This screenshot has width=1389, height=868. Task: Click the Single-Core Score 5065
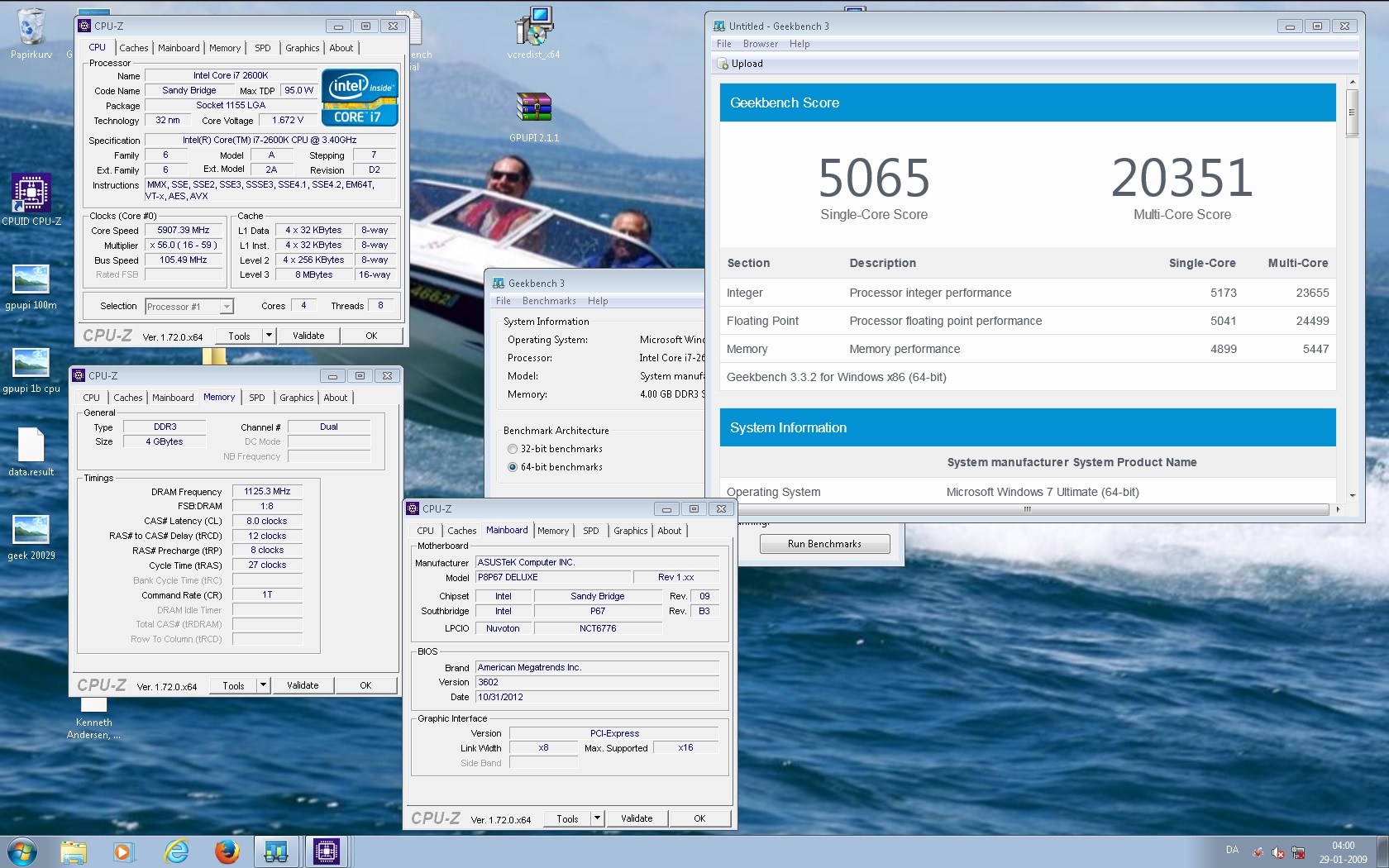pyautogui.click(x=874, y=178)
